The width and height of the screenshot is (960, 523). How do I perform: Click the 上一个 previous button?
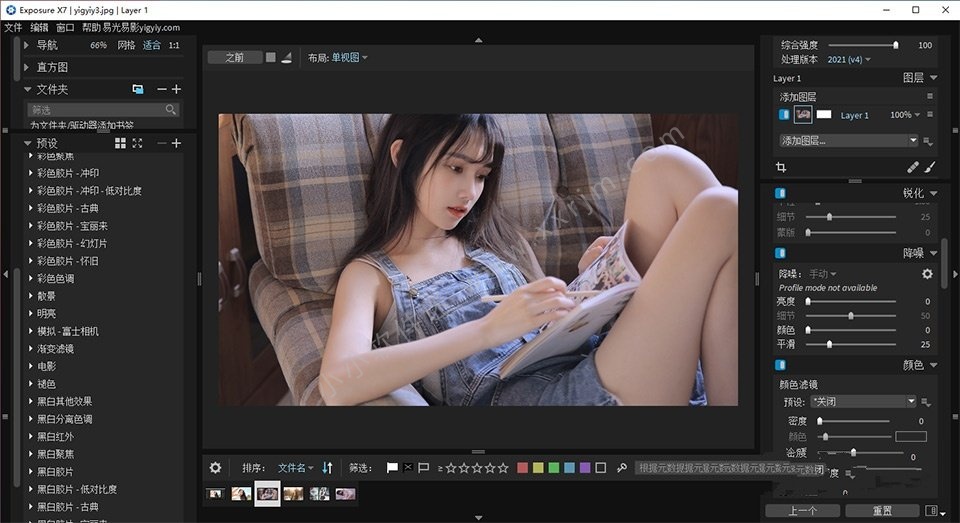click(x=803, y=511)
